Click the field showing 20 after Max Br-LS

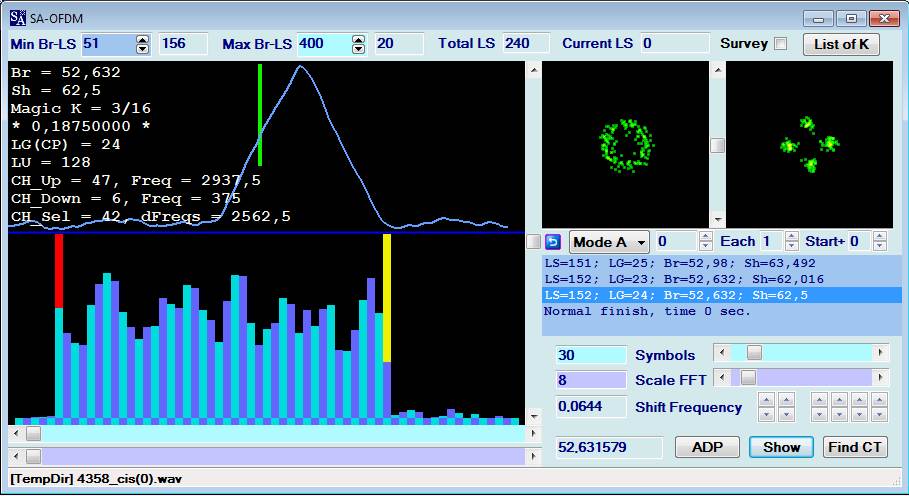(x=399, y=44)
